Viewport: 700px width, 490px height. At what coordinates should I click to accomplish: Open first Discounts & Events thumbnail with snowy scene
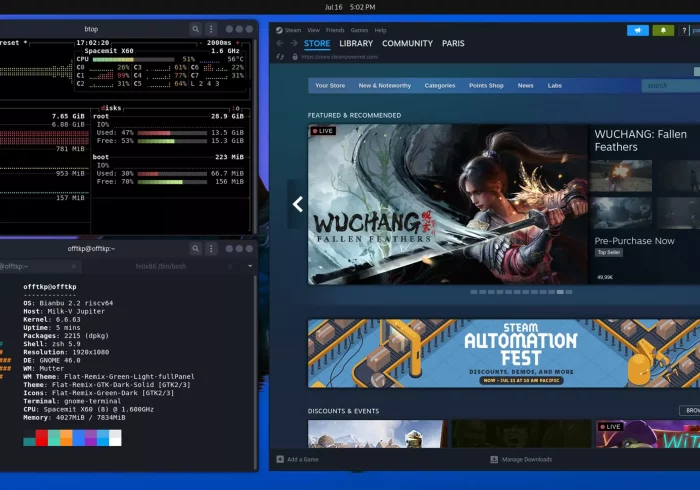pyautogui.click(x=378, y=434)
